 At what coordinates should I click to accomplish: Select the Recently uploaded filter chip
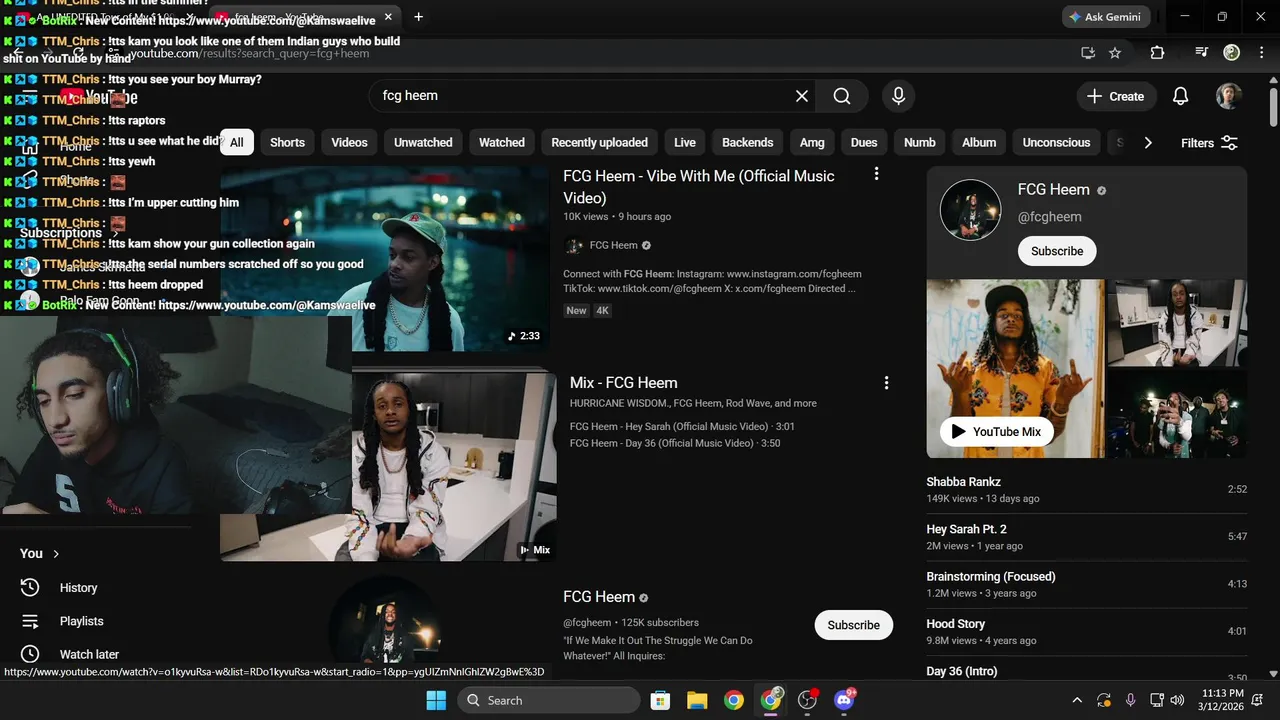[x=599, y=142]
